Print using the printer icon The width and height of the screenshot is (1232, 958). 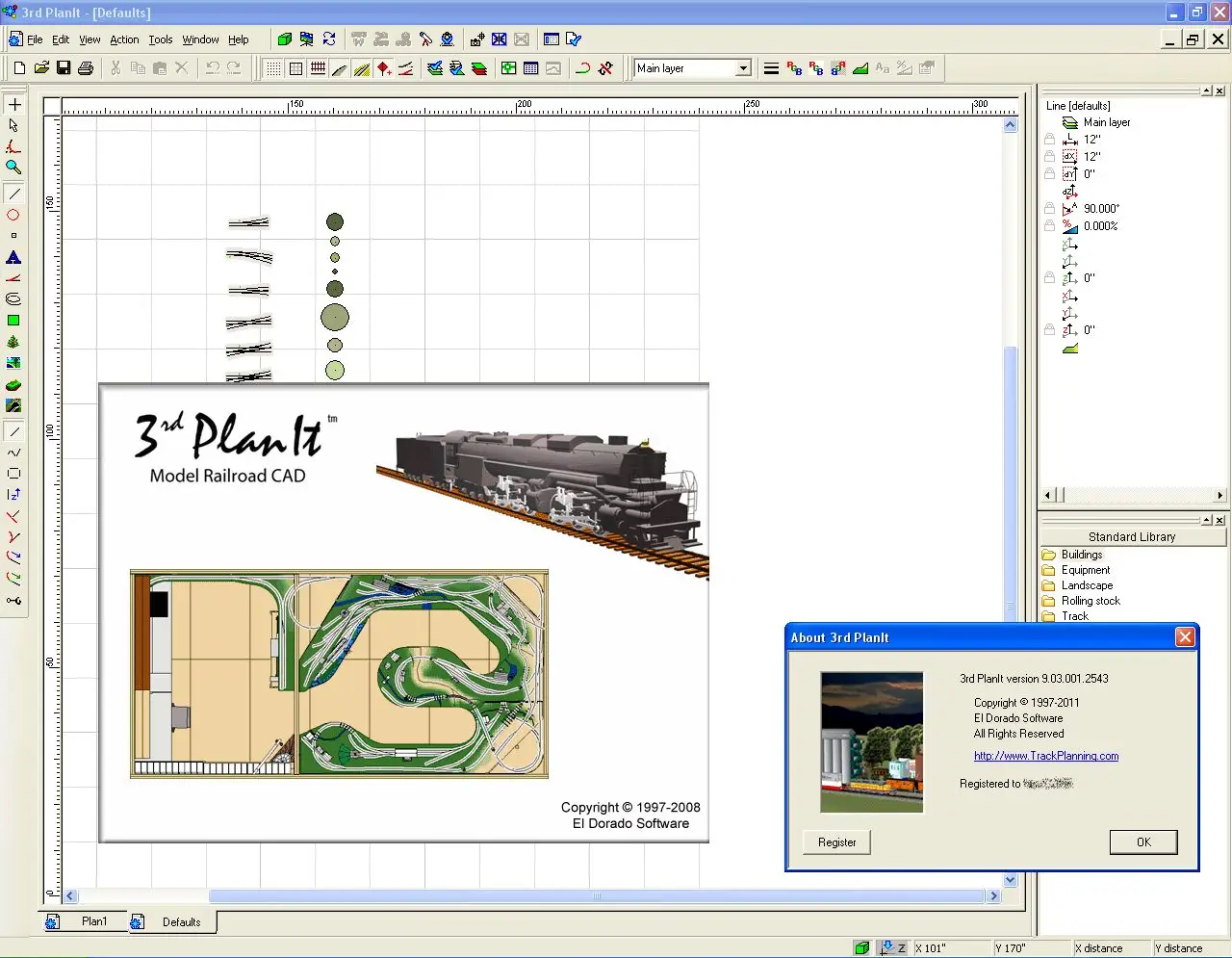click(x=86, y=68)
